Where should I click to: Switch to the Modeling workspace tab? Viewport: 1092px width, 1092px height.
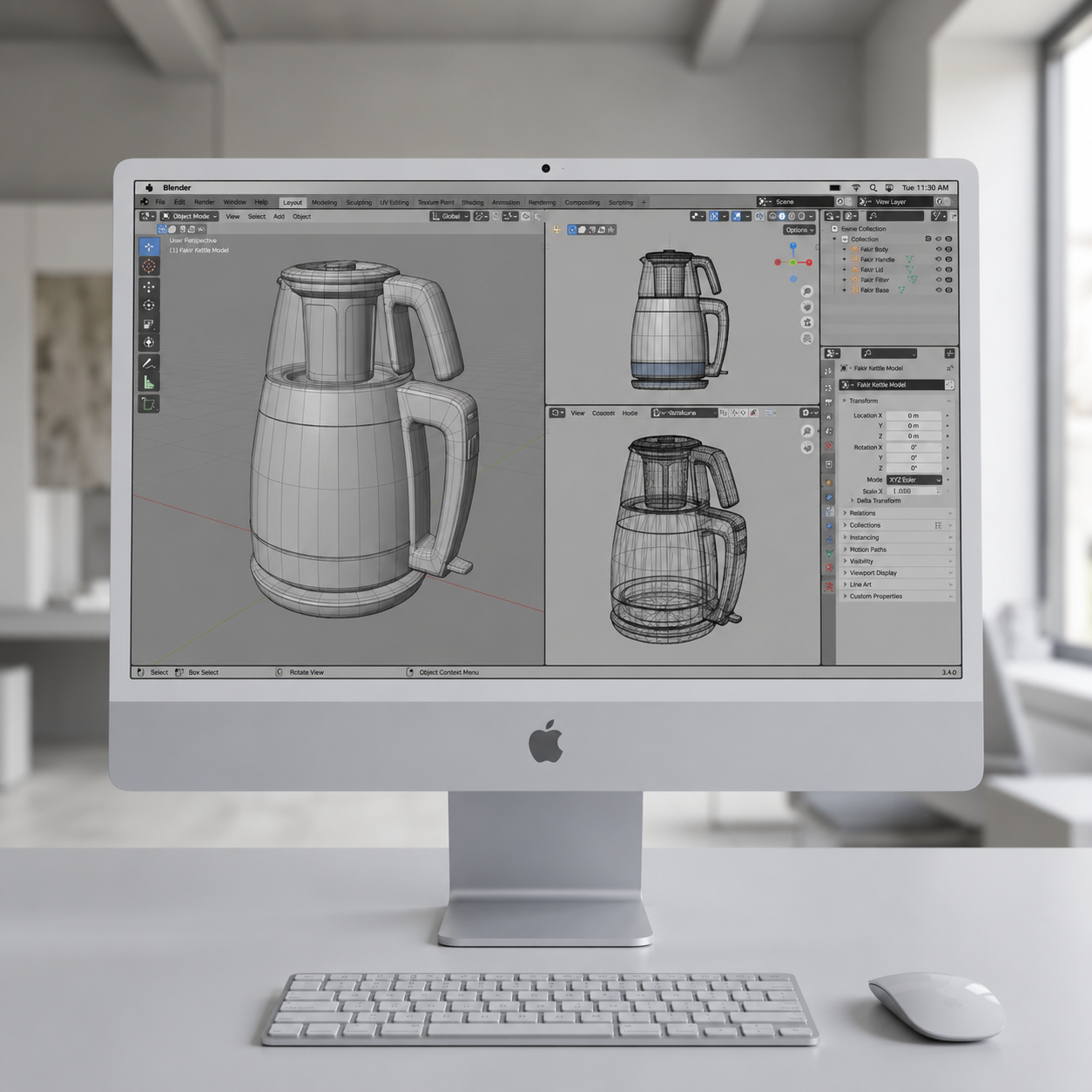pos(324,202)
